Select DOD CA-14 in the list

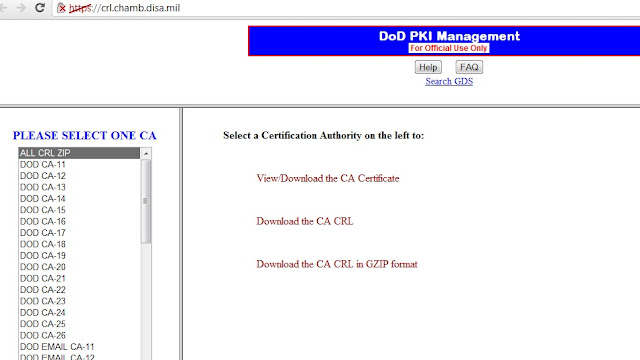pyautogui.click(x=79, y=199)
